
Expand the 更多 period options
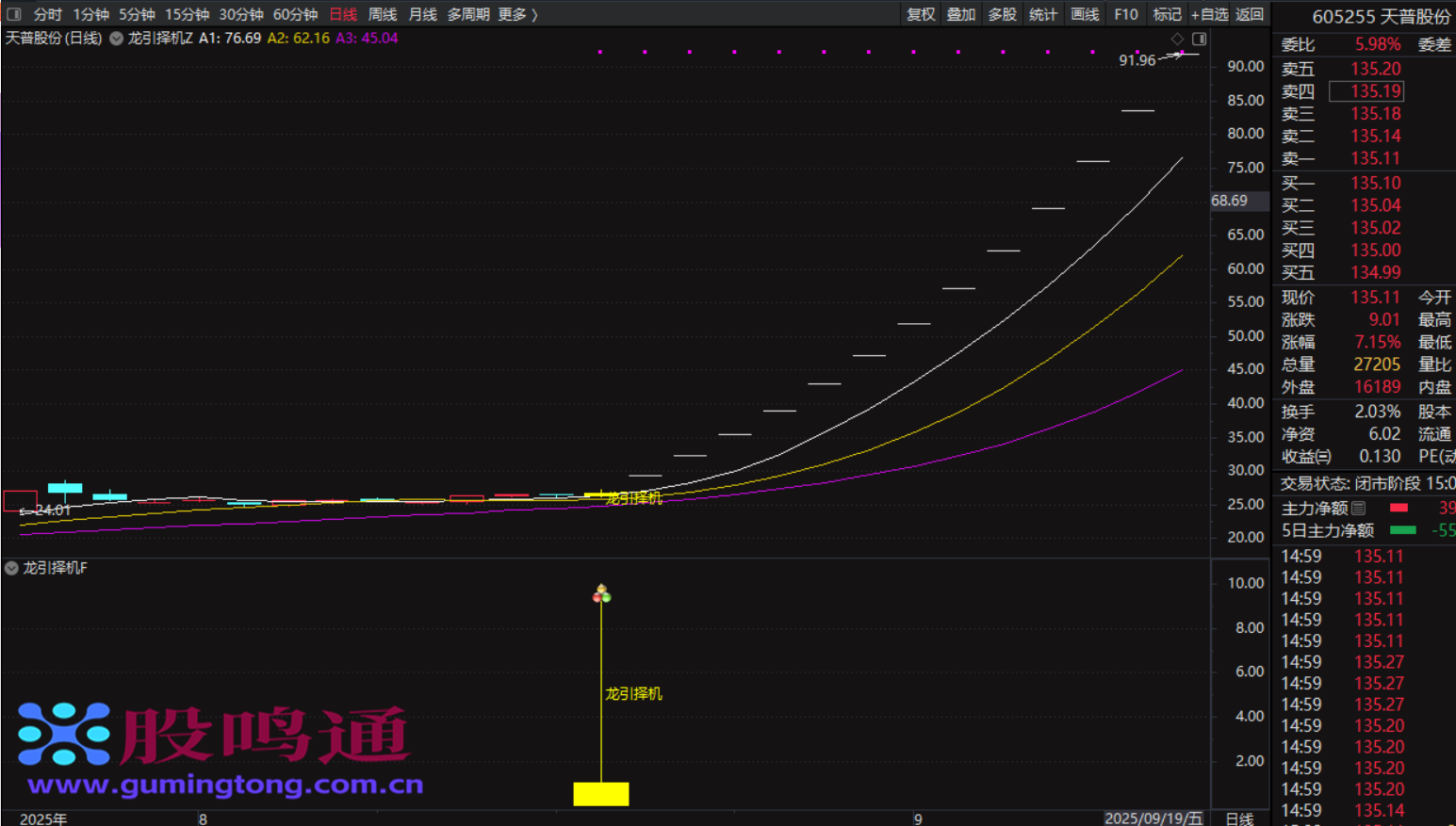click(517, 14)
